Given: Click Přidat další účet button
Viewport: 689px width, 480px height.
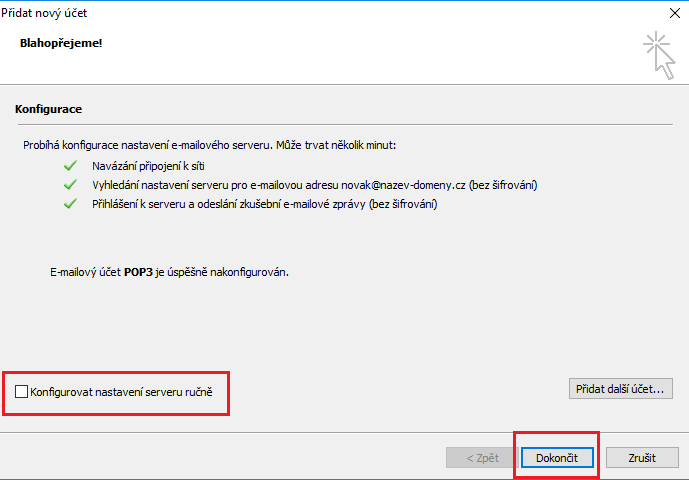Looking at the screenshot, I should (x=620, y=388).
